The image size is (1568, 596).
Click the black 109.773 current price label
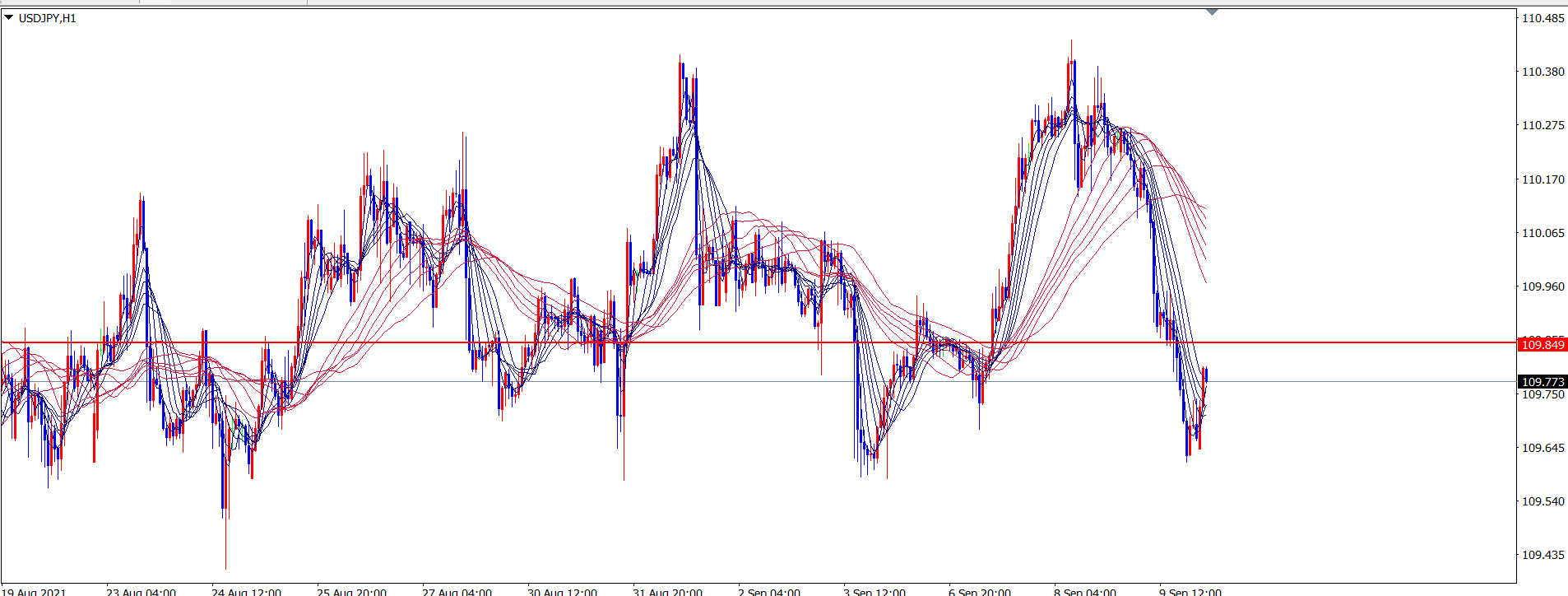point(1542,381)
